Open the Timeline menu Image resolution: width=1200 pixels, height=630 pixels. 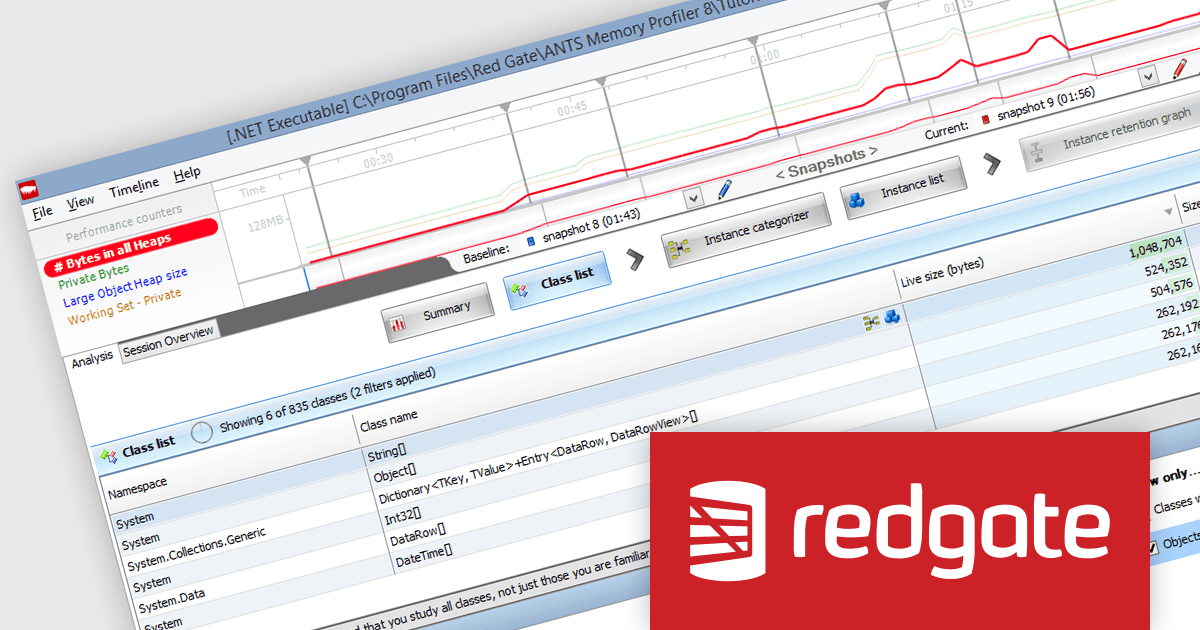click(134, 185)
